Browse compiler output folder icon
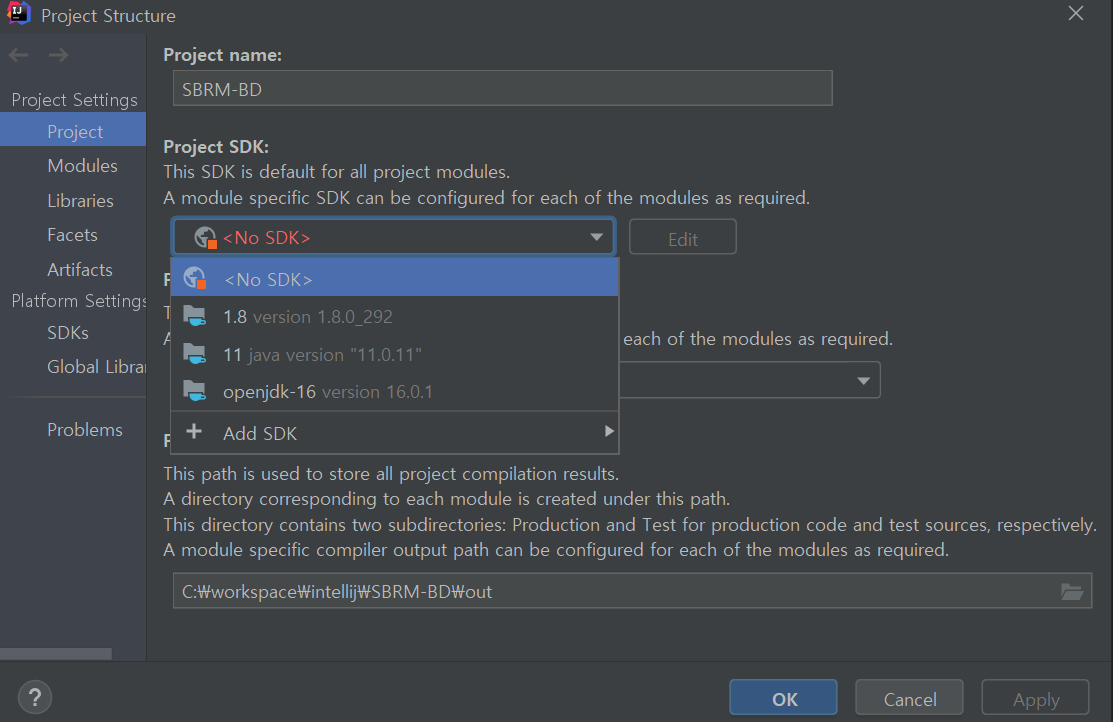This screenshot has height=722, width=1113. 1071,591
